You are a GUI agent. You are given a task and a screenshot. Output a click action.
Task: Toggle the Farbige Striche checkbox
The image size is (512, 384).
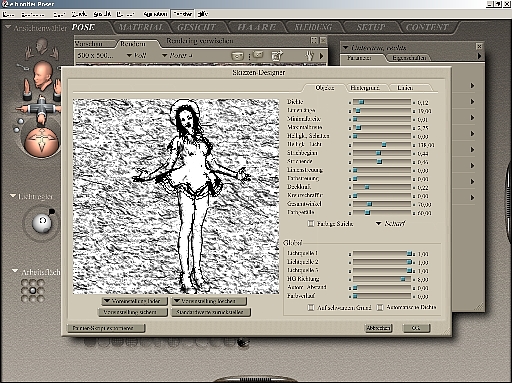(x=310, y=223)
